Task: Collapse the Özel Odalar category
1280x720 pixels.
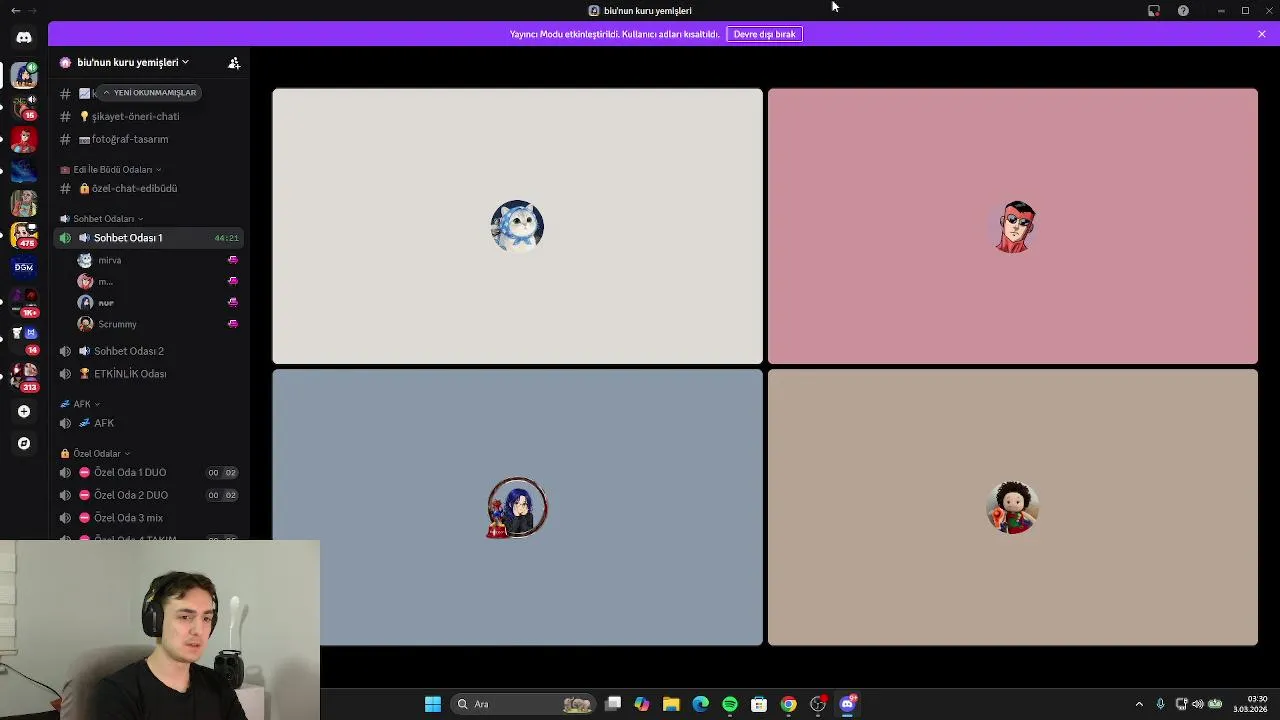Action: pyautogui.click(x=96, y=453)
